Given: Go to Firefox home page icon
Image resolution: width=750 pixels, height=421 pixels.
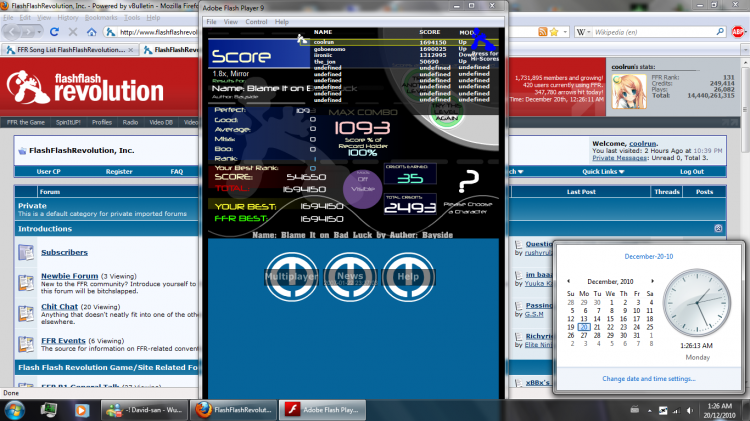Looking at the screenshot, I should tap(91, 32).
